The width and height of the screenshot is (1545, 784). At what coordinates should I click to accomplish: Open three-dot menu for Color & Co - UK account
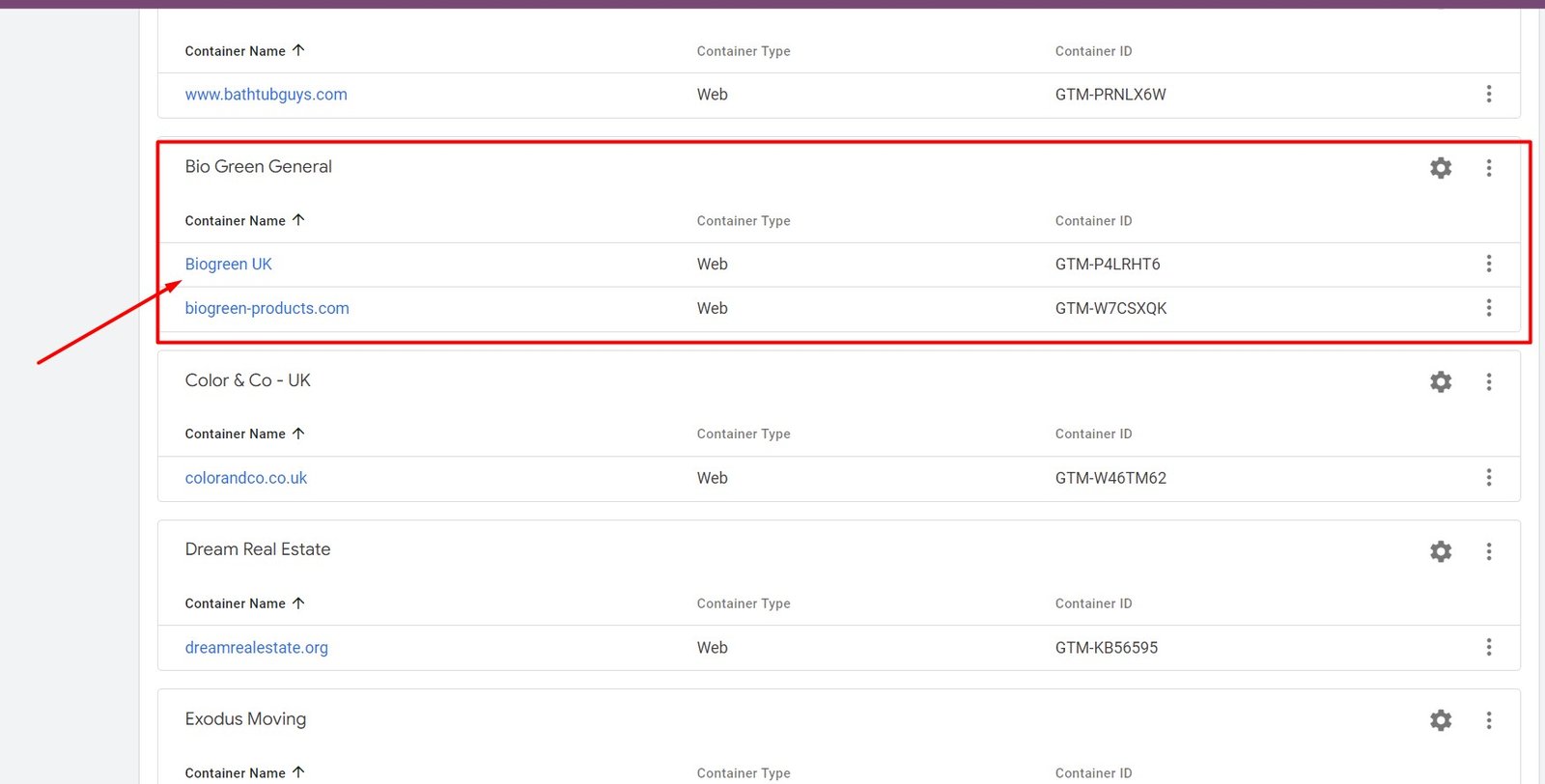tap(1489, 381)
